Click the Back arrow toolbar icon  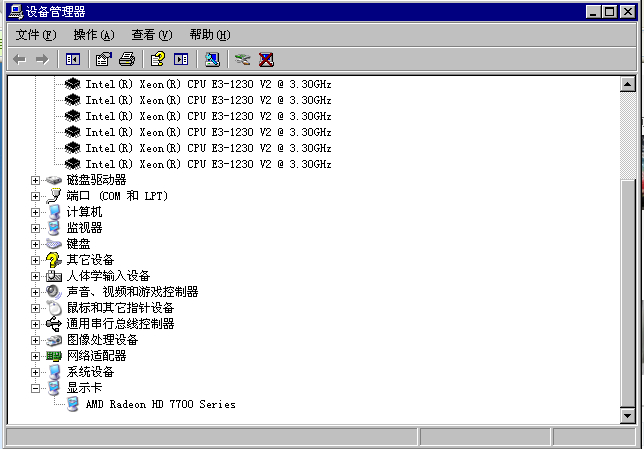[x=20, y=60]
